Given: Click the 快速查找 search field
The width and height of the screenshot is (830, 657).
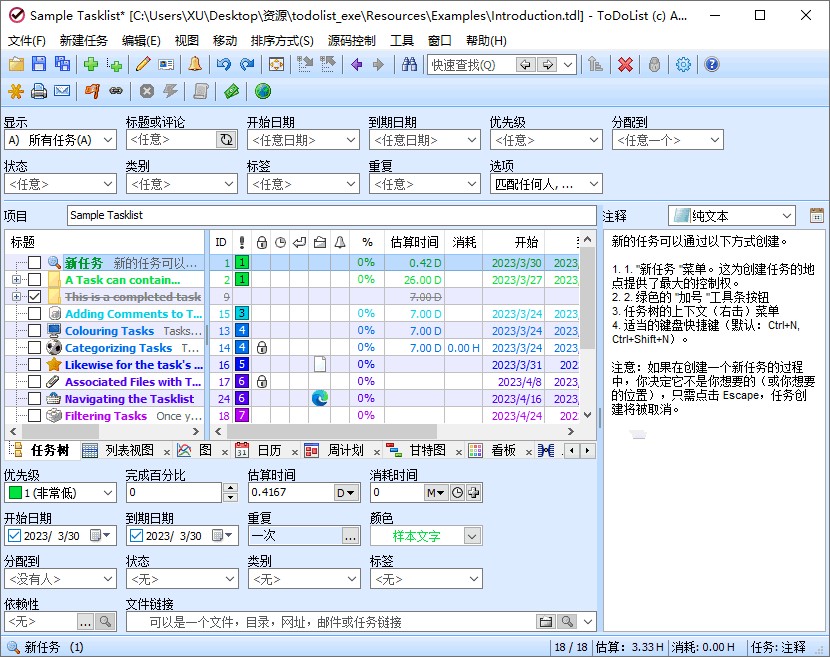Looking at the screenshot, I should pyautogui.click(x=471, y=65).
